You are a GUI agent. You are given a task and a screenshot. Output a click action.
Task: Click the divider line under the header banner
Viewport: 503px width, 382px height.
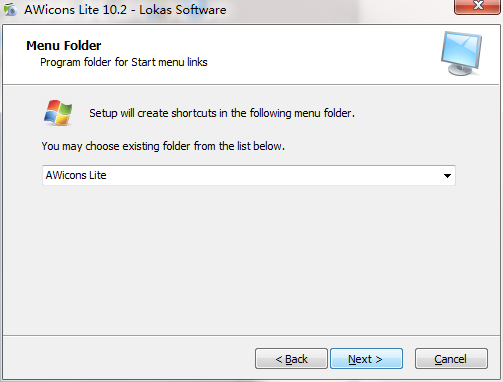point(251,85)
